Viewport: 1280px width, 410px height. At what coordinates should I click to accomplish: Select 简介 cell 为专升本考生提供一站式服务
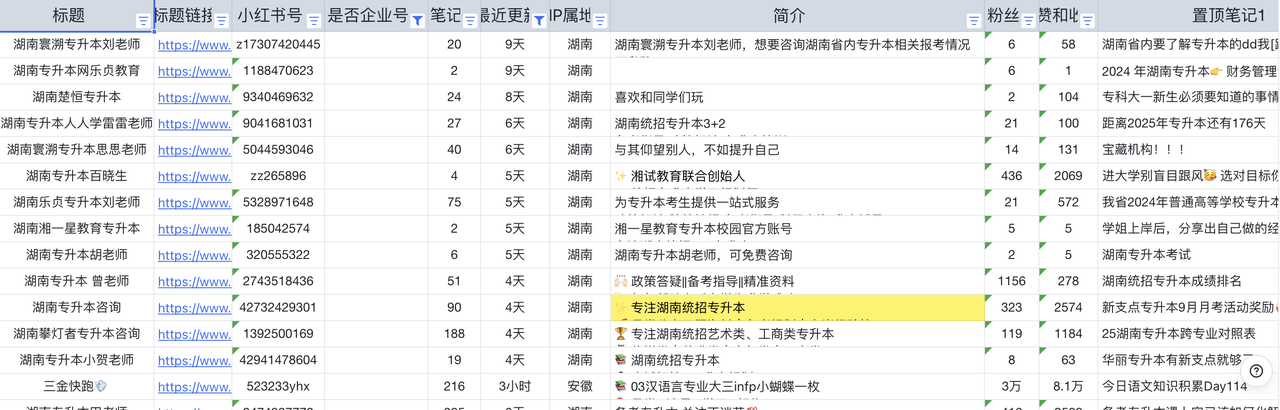click(x=798, y=202)
